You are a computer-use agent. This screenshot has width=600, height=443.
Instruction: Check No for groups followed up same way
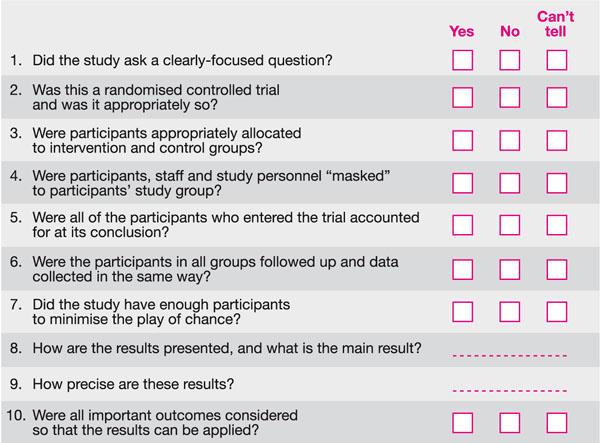click(510, 268)
